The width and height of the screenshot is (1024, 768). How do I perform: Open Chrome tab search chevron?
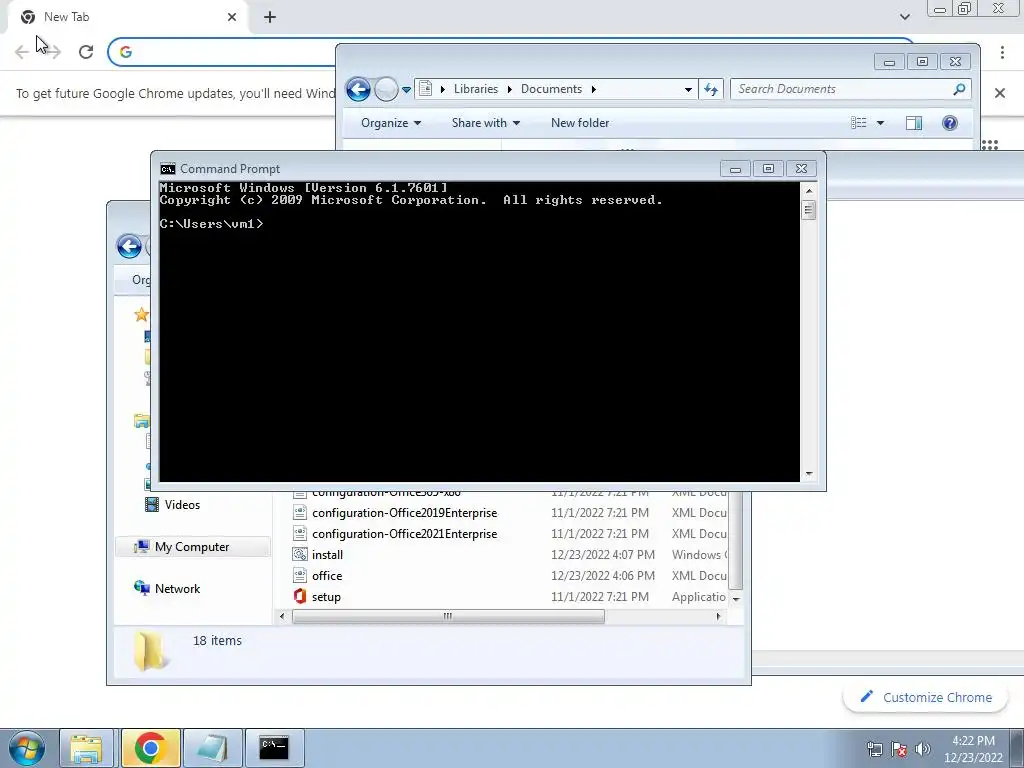(904, 16)
